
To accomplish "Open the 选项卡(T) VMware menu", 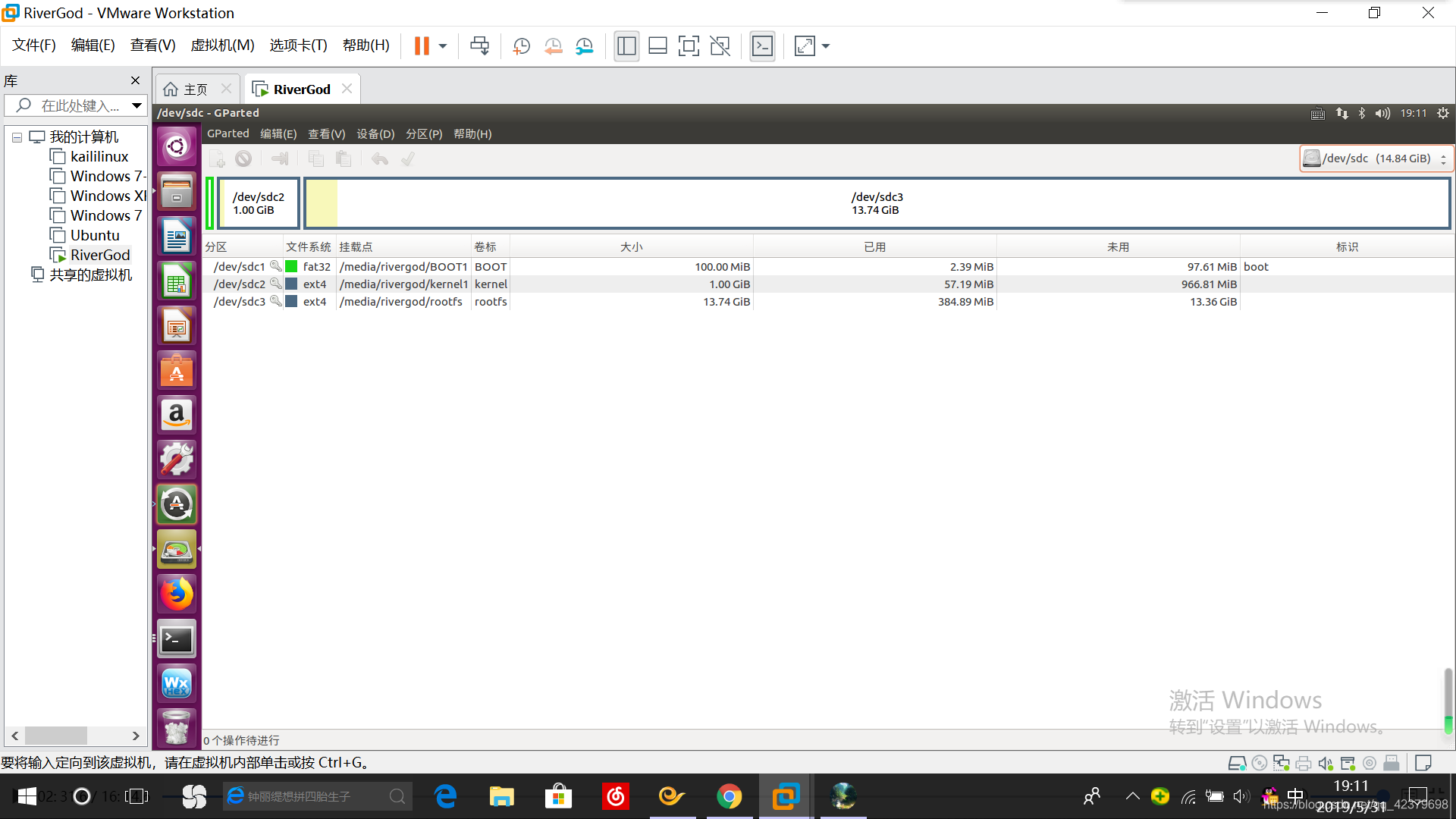I will pos(298,45).
